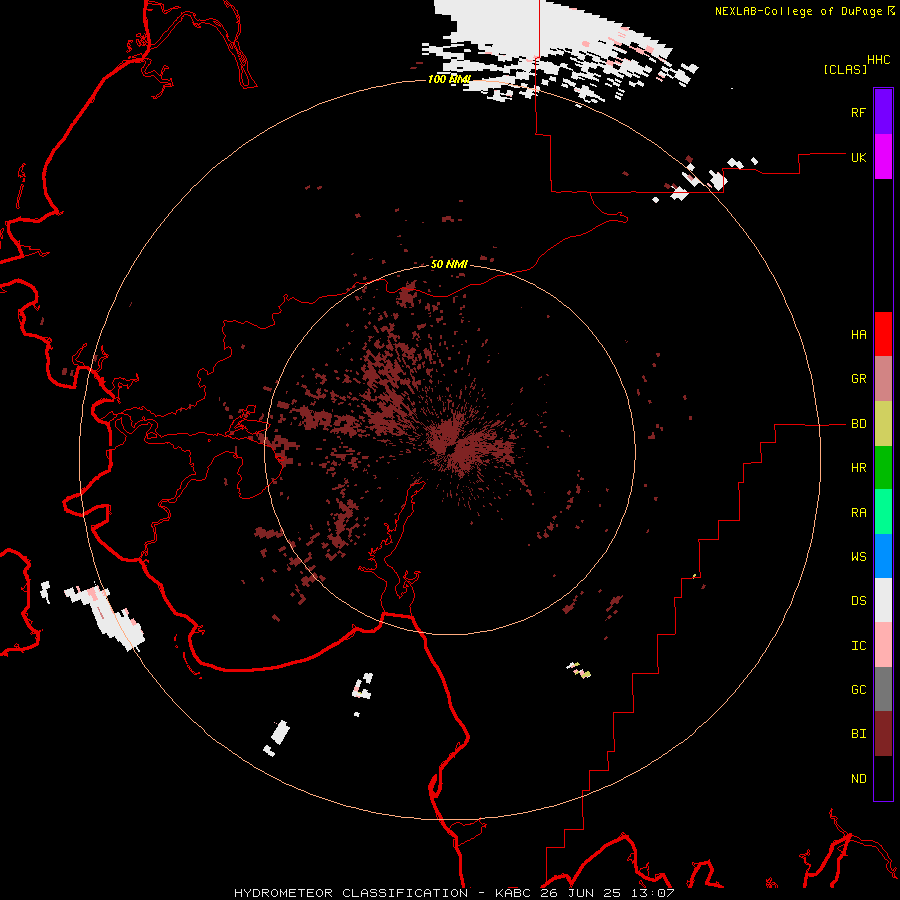Click the DS legend label
The height and width of the screenshot is (900, 900).
click(x=858, y=601)
